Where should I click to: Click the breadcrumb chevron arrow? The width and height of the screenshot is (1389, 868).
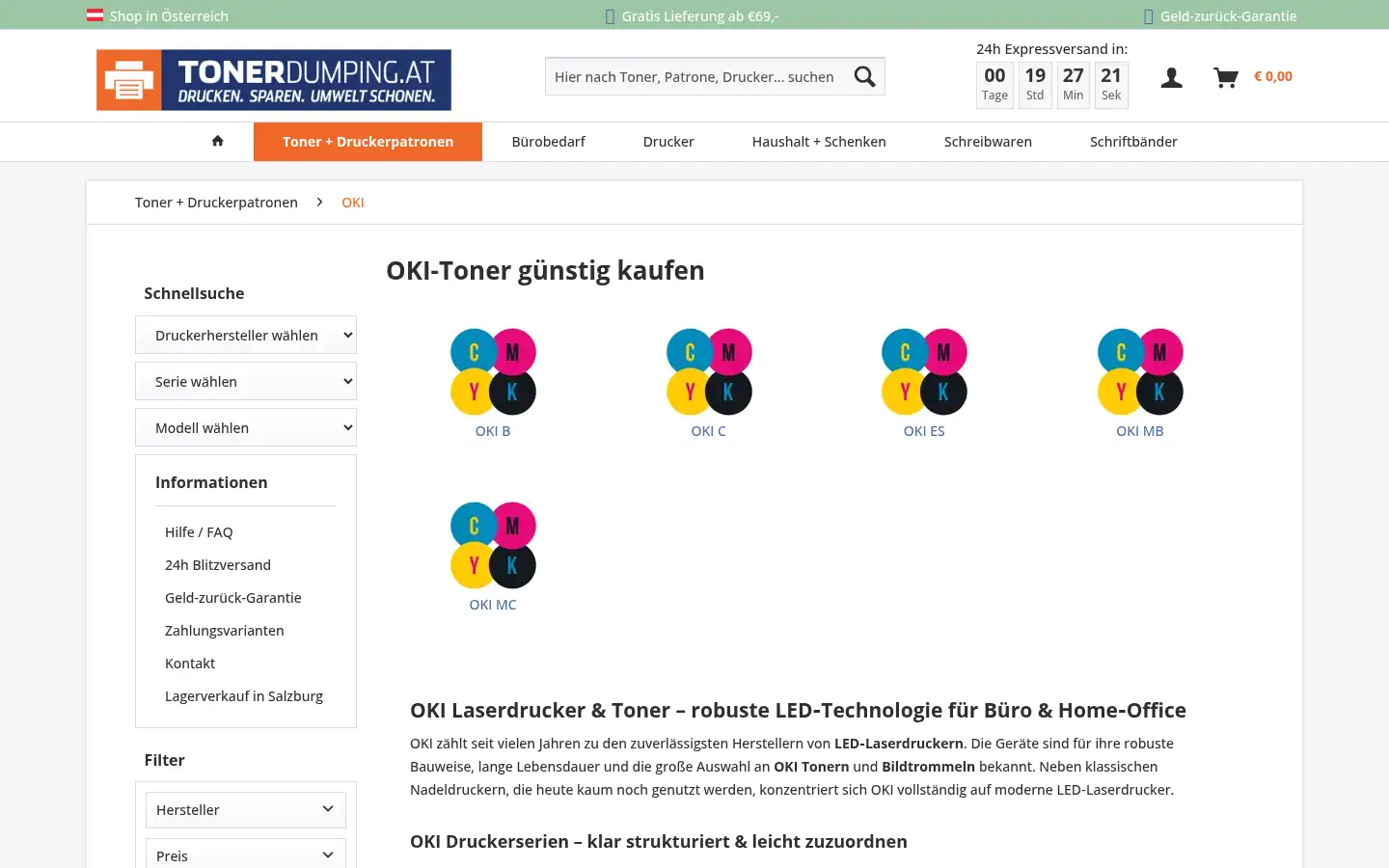point(319,203)
